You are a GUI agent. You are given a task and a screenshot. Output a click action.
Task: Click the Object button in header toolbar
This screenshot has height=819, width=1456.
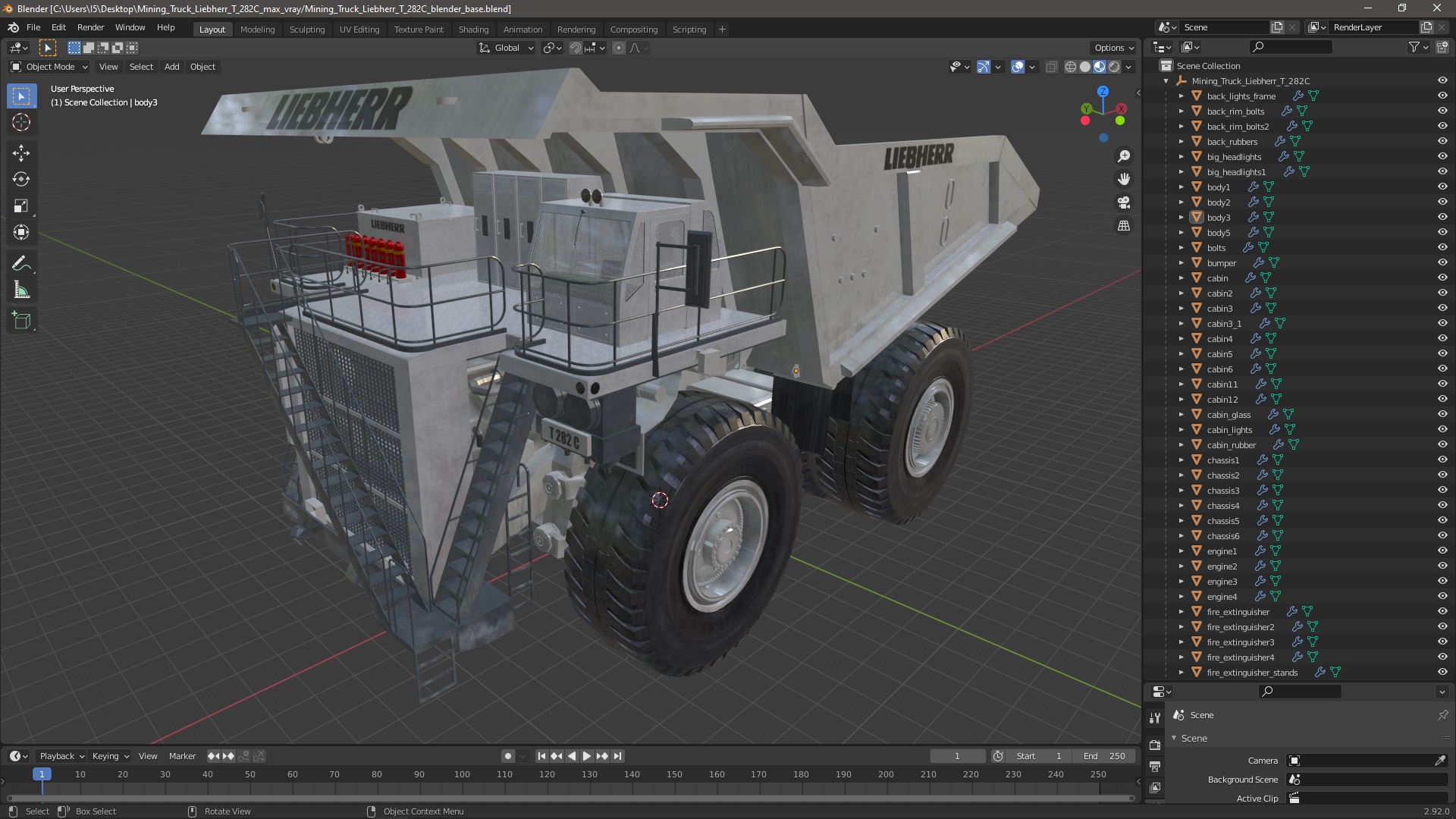point(201,66)
